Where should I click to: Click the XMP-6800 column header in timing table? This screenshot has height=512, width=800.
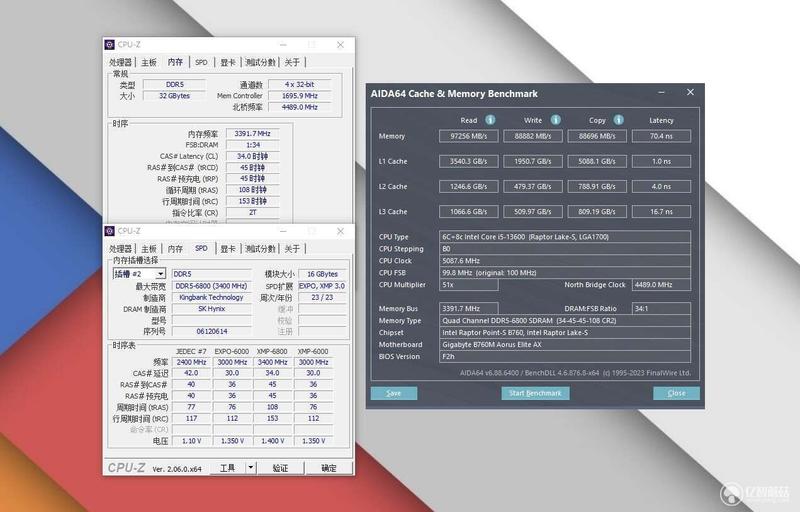[x=272, y=352]
